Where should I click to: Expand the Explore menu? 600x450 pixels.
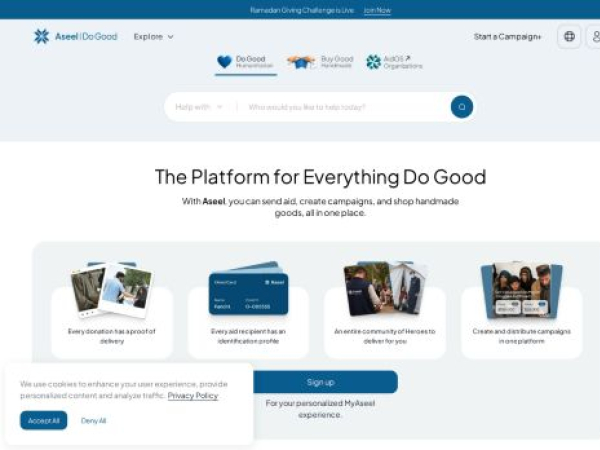point(153,37)
